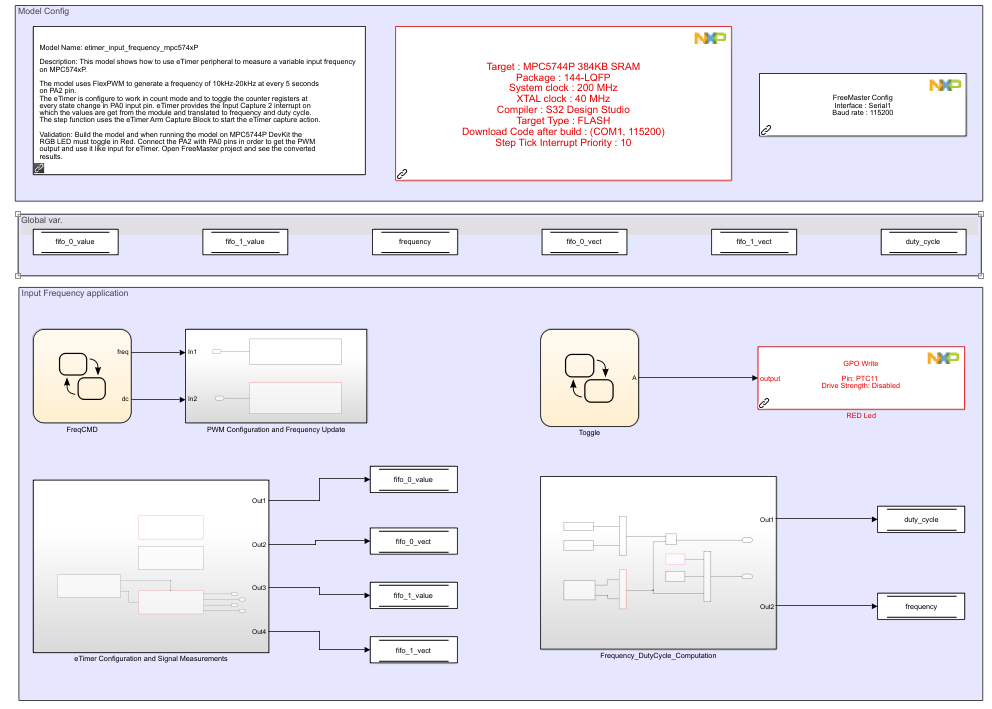Click the 'Download Code after build' text line
992x709 pixels.
click(563, 132)
